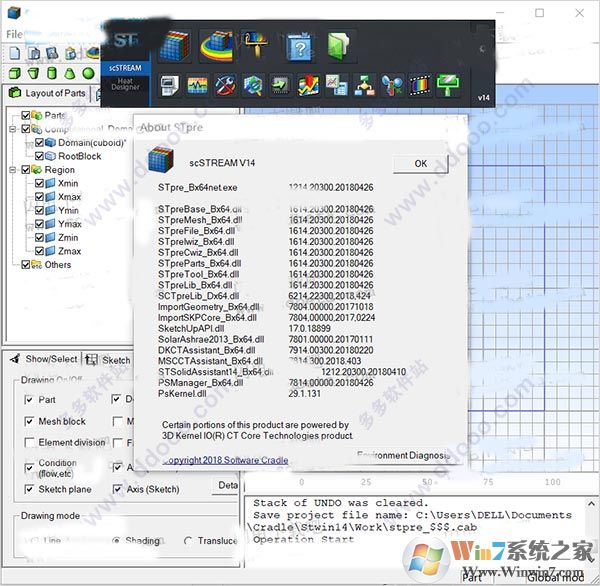Open the Copyright 2018 Software Cradle link
The height and width of the screenshot is (586, 600).
(225, 460)
